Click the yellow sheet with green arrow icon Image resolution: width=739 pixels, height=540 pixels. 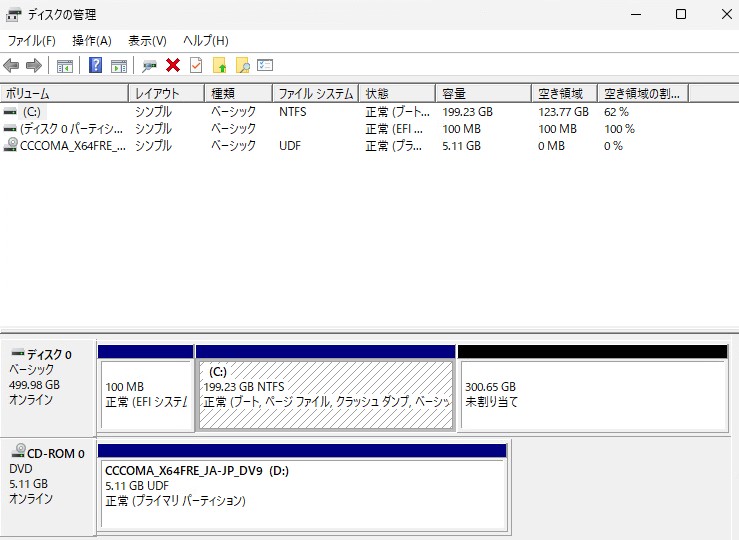coord(220,65)
